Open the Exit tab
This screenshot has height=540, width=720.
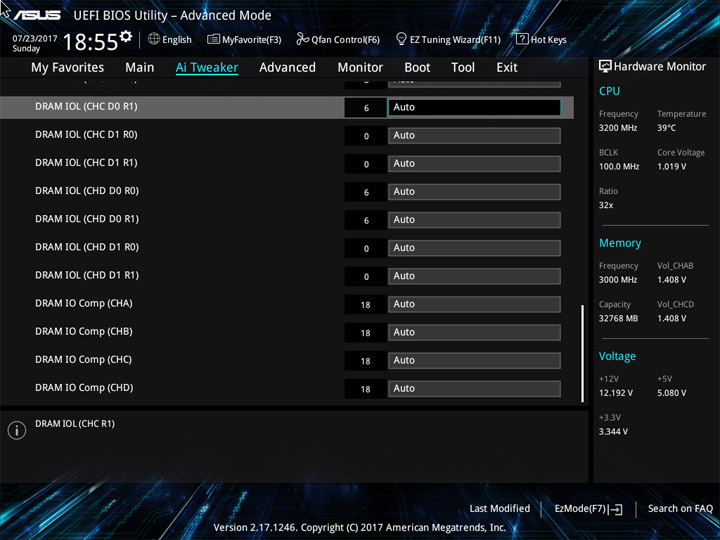click(x=507, y=68)
